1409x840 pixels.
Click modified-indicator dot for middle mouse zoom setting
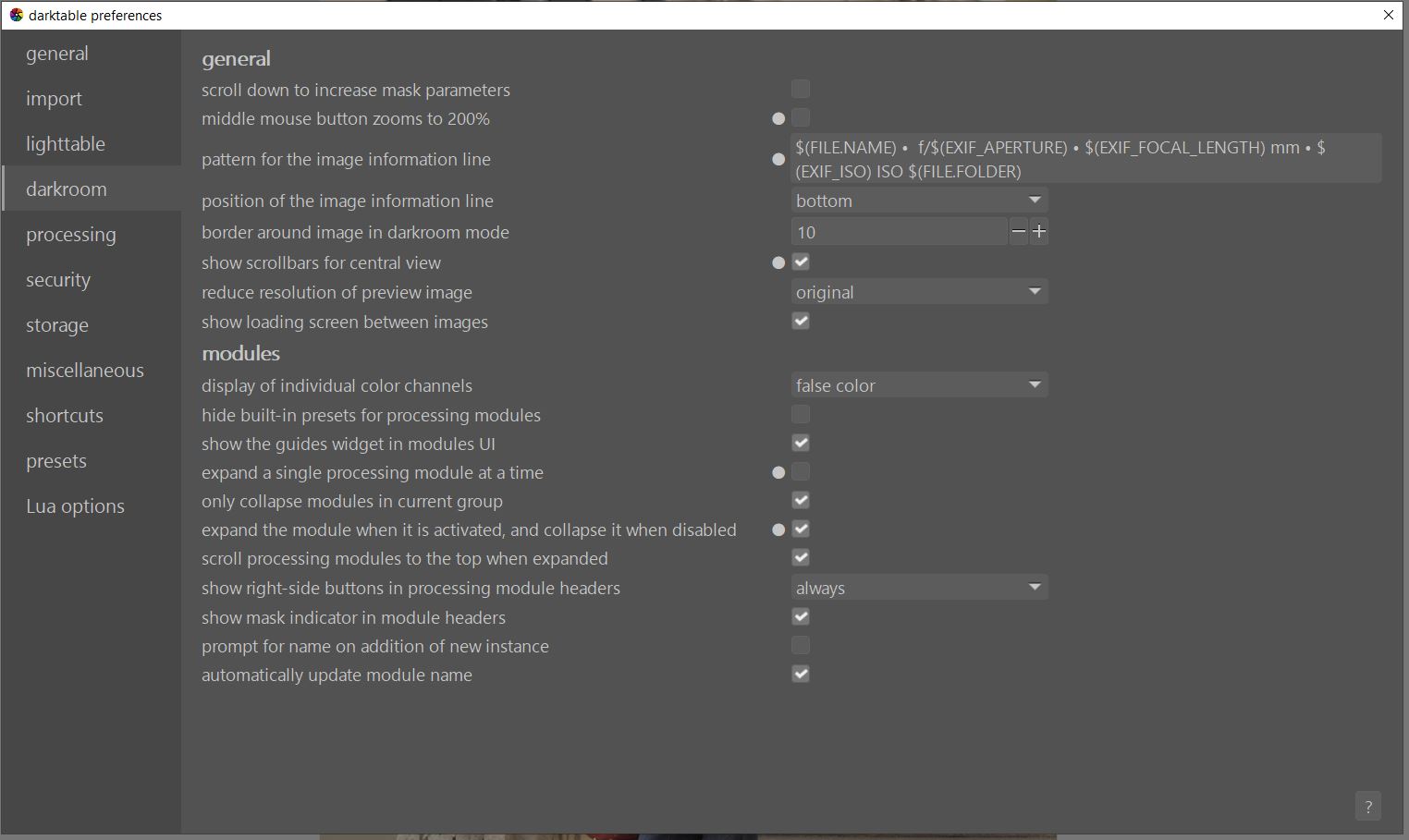(x=778, y=118)
